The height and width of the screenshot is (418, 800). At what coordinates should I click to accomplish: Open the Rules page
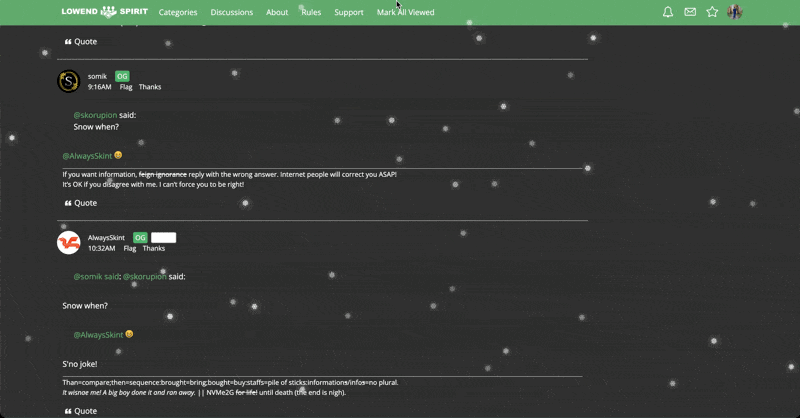click(311, 13)
